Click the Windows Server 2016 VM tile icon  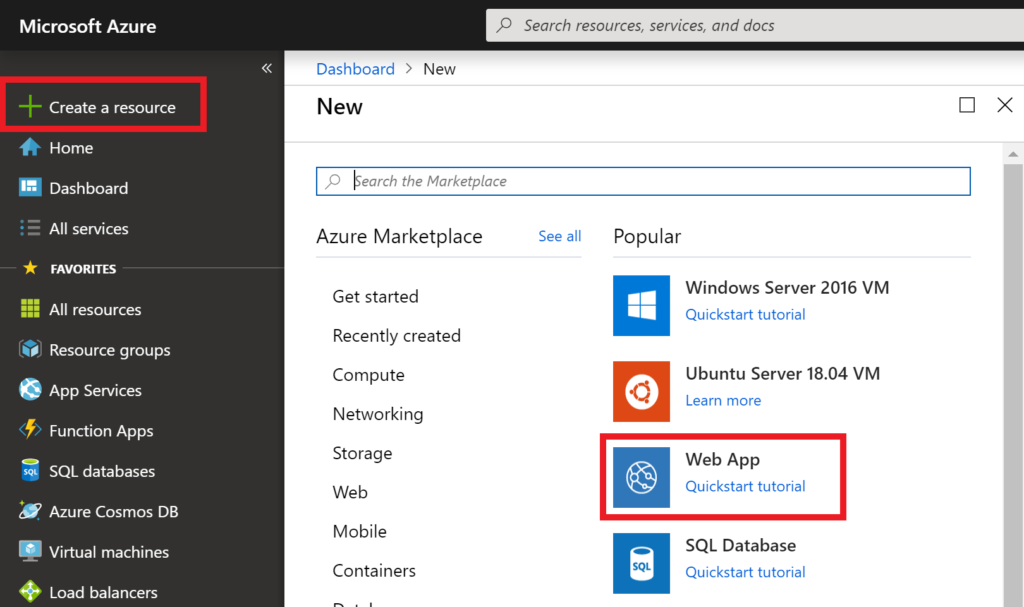641,305
